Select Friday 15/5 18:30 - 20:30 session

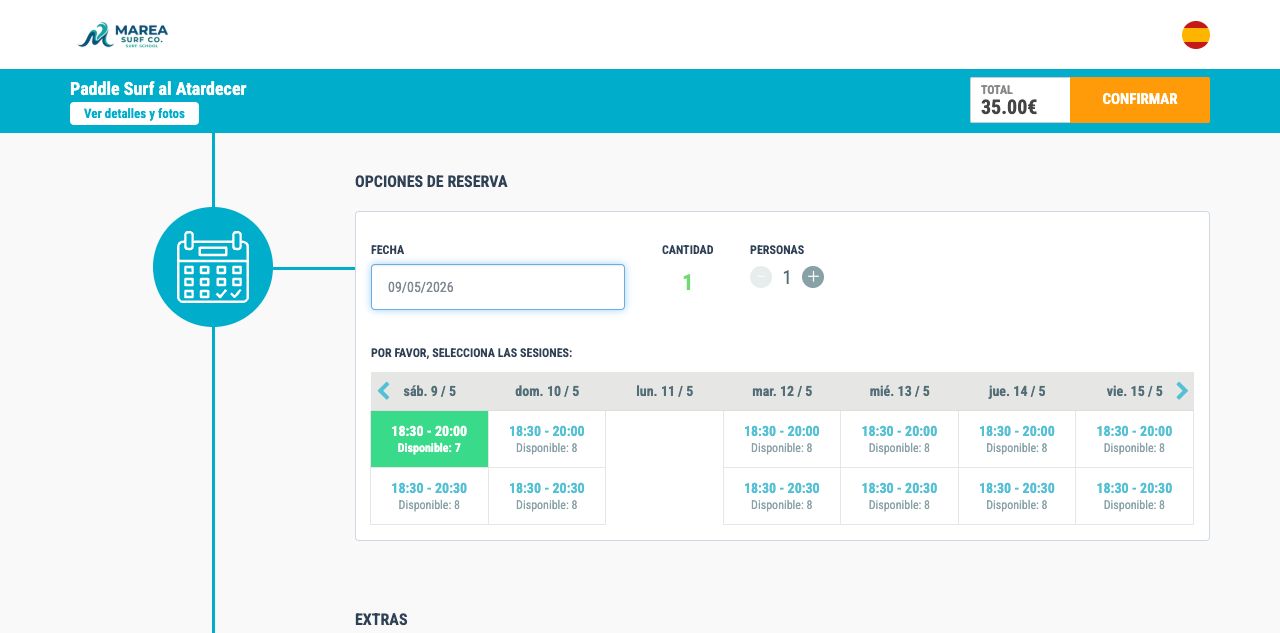tap(1134, 496)
